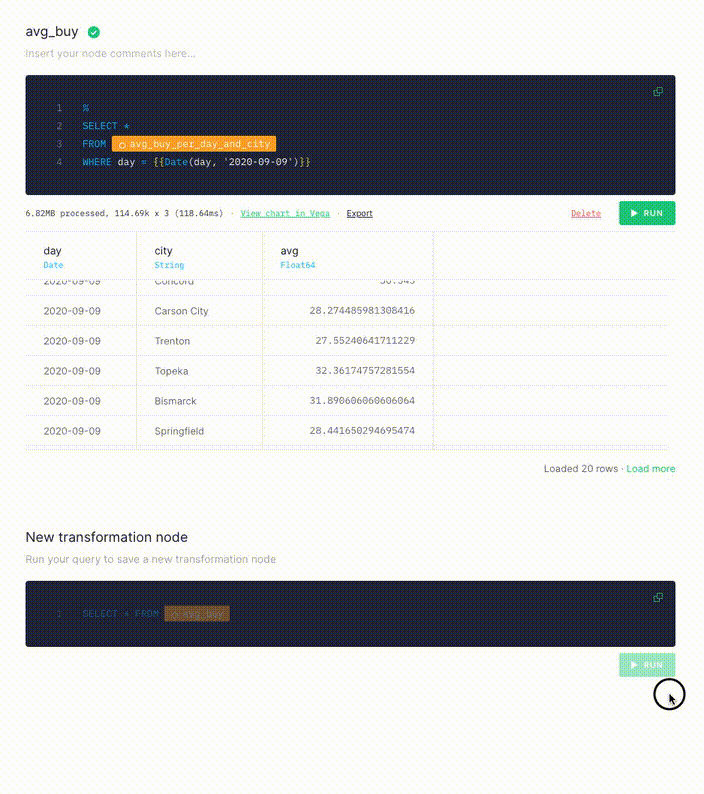The image size is (704, 794).
Task: Expand the new transformation node editor icon
Action: (658, 598)
